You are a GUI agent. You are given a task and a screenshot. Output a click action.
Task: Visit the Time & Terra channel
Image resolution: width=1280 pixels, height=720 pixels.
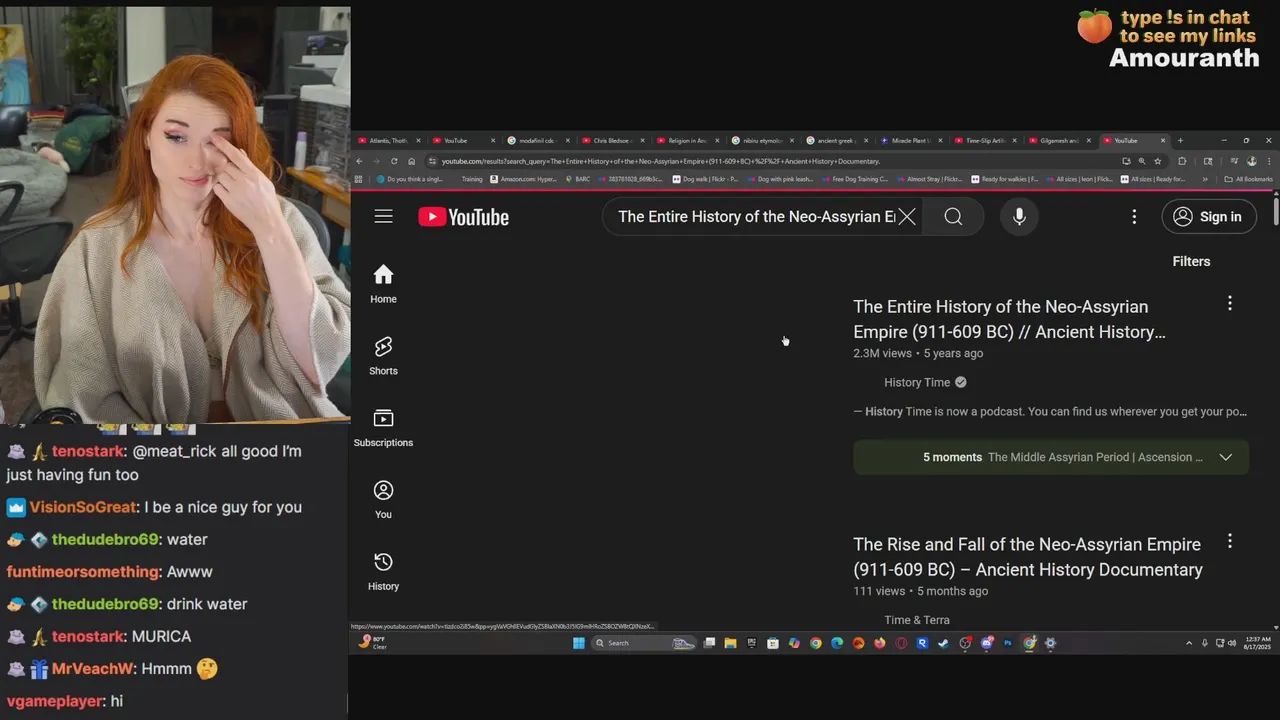[x=917, y=620]
